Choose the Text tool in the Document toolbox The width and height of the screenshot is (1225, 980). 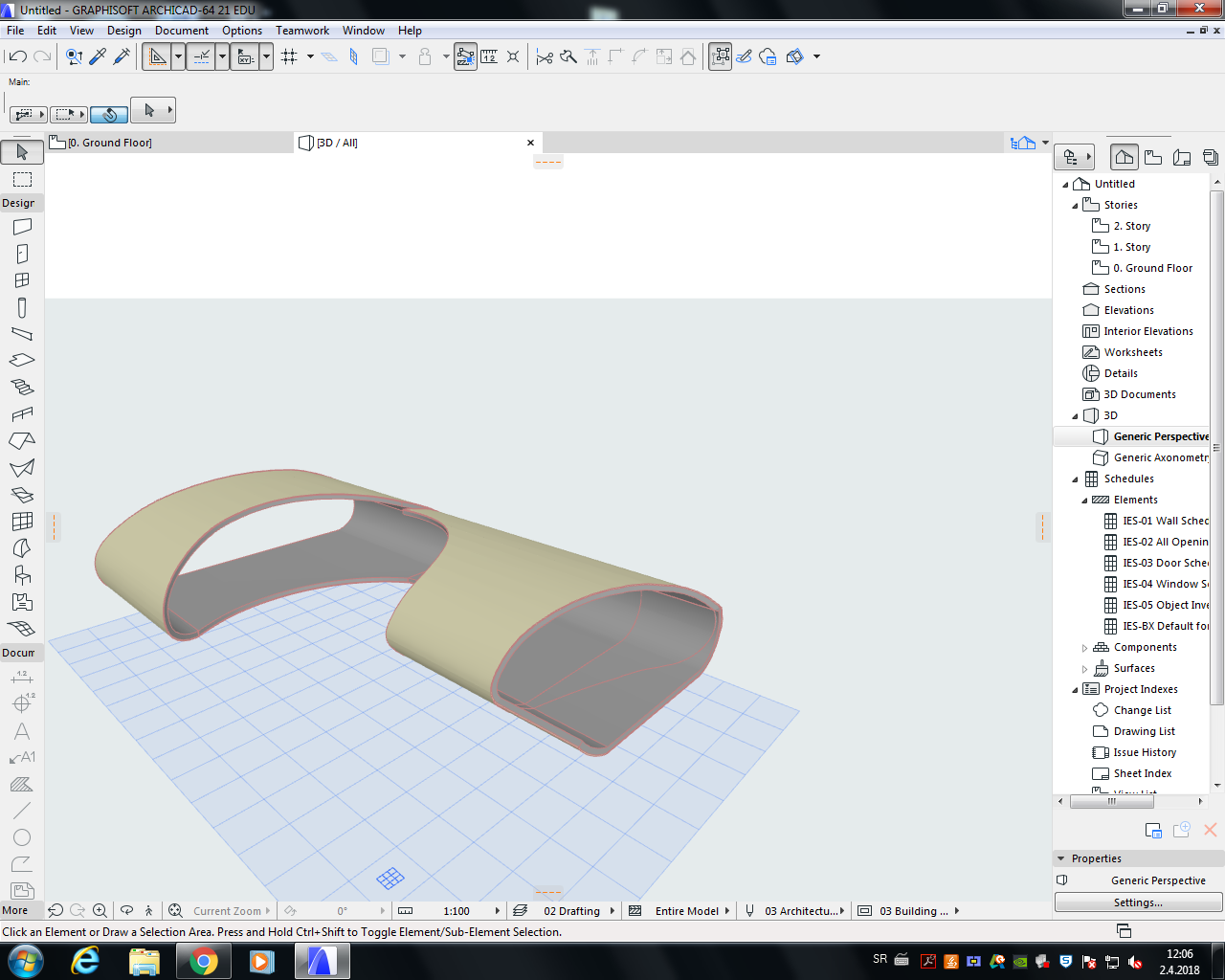pos(22,731)
